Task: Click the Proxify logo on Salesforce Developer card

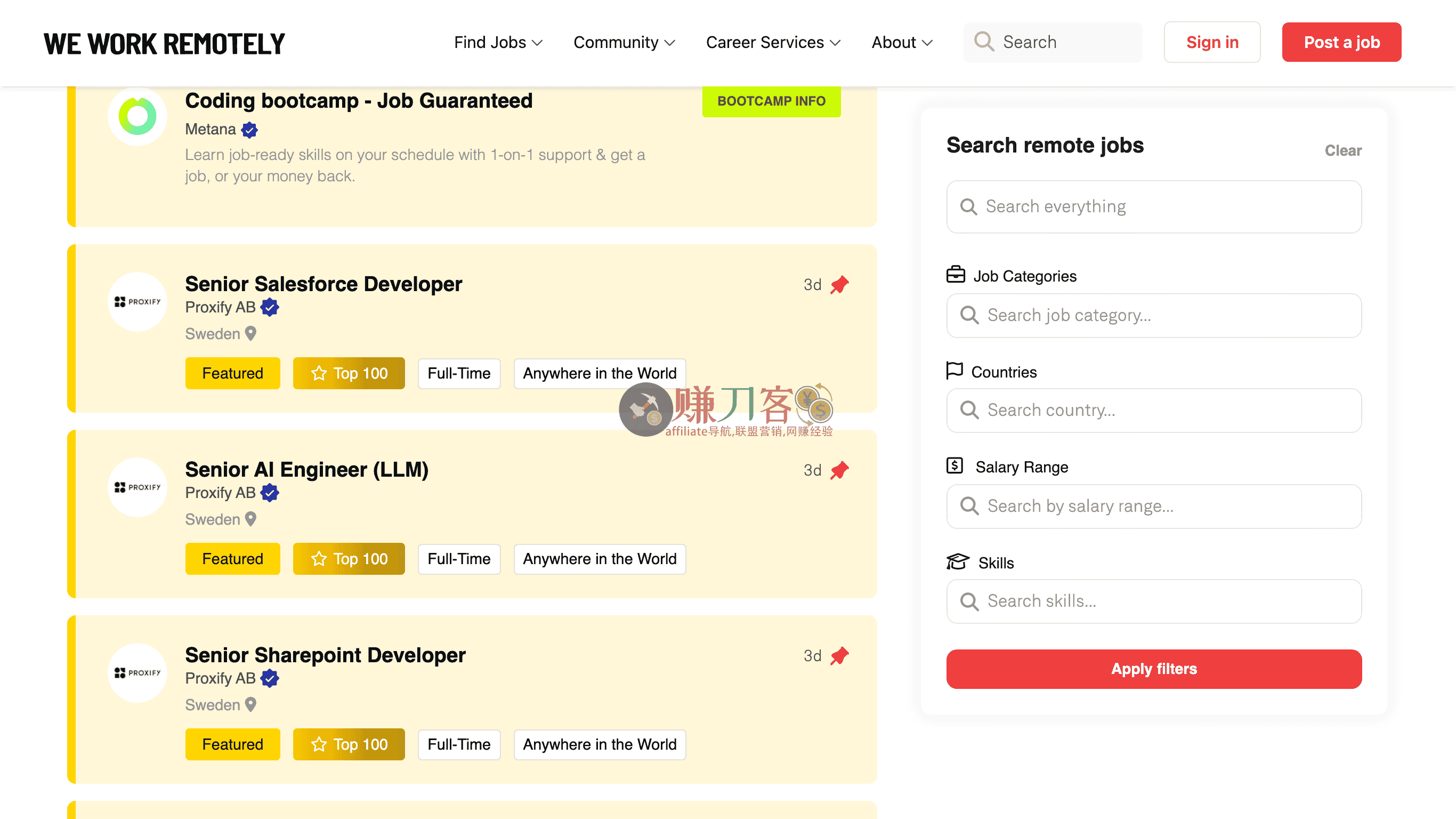Action: 137,301
